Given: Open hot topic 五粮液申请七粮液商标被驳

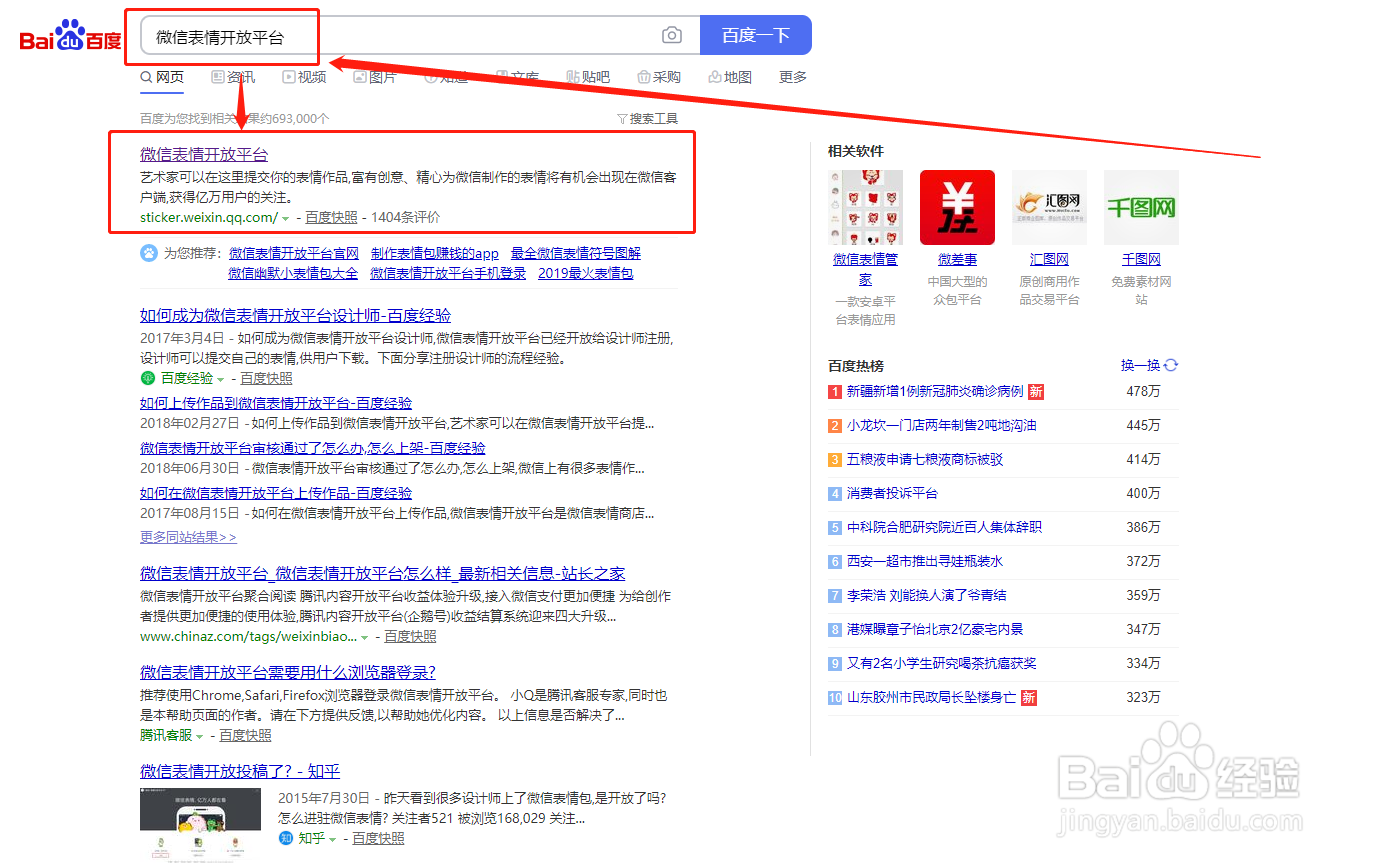Looking at the screenshot, I should (x=925, y=459).
